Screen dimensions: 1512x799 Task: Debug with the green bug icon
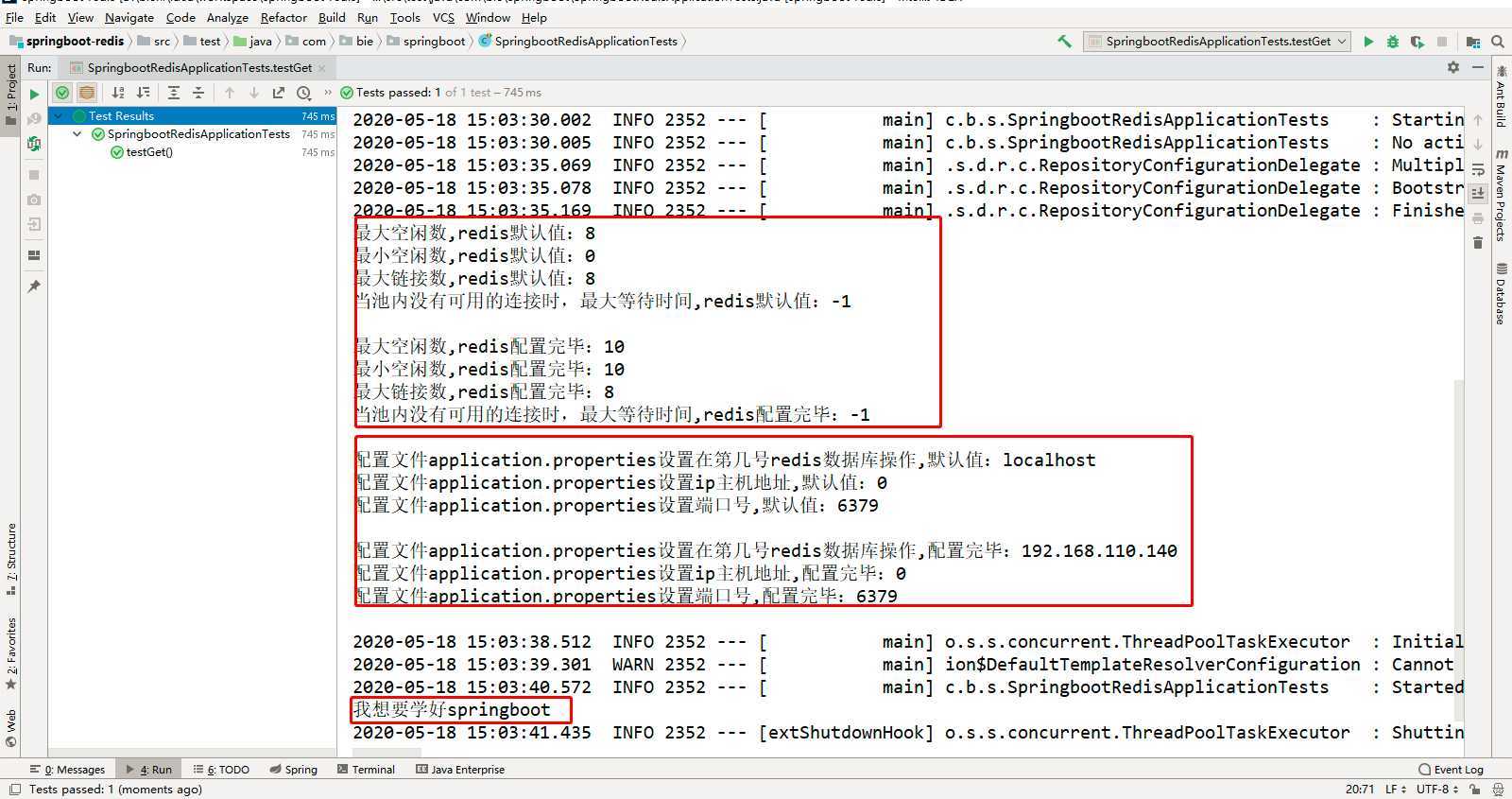(1393, 42)
